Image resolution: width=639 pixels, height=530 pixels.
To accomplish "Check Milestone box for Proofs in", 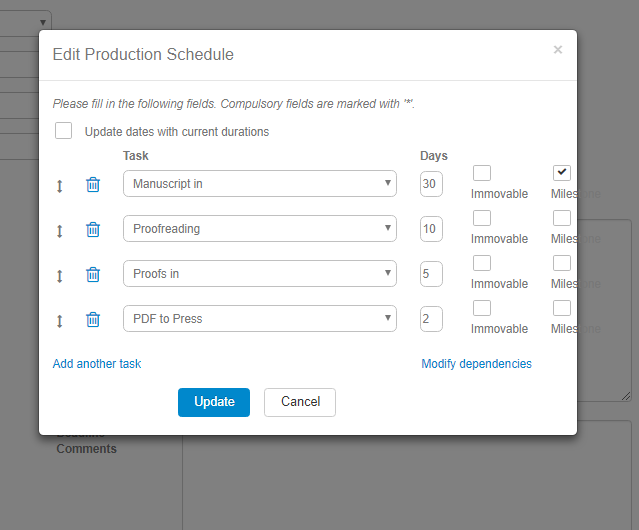I will click(x=562, y=263).
